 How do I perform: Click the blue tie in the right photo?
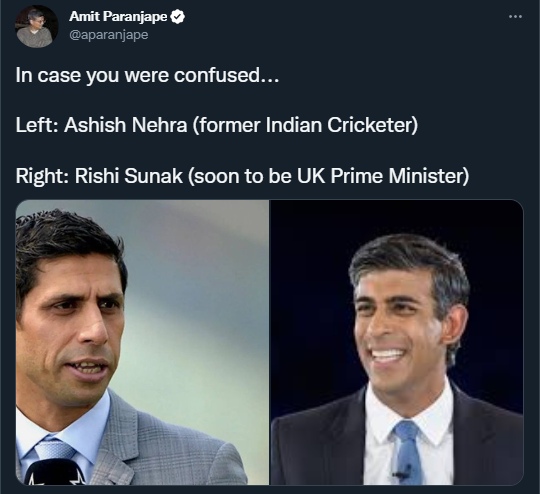pyautogui.click(x=409, y=451)
